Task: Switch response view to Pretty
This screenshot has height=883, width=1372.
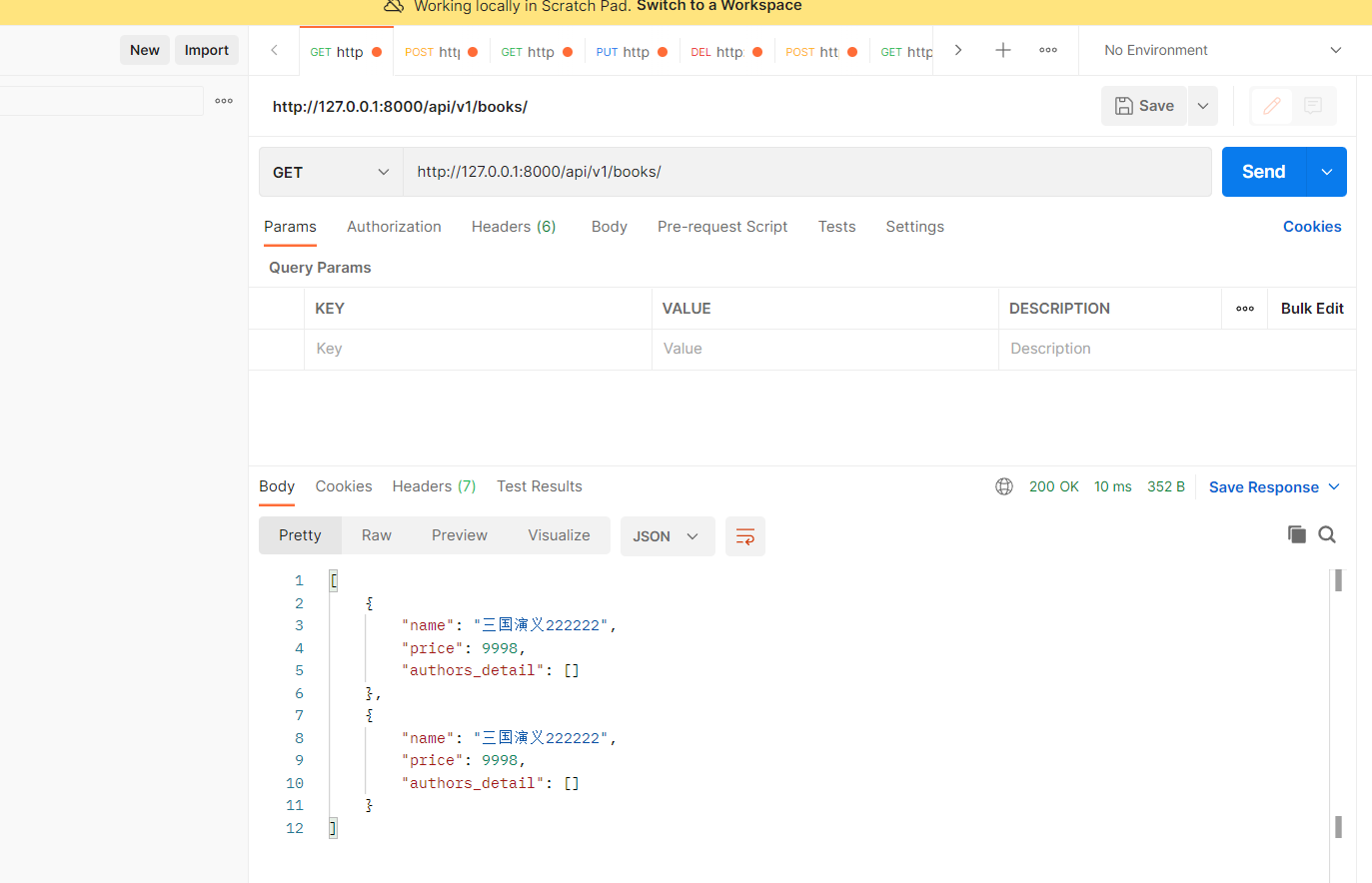Action: pyautogui.click(x=300, y=535)
